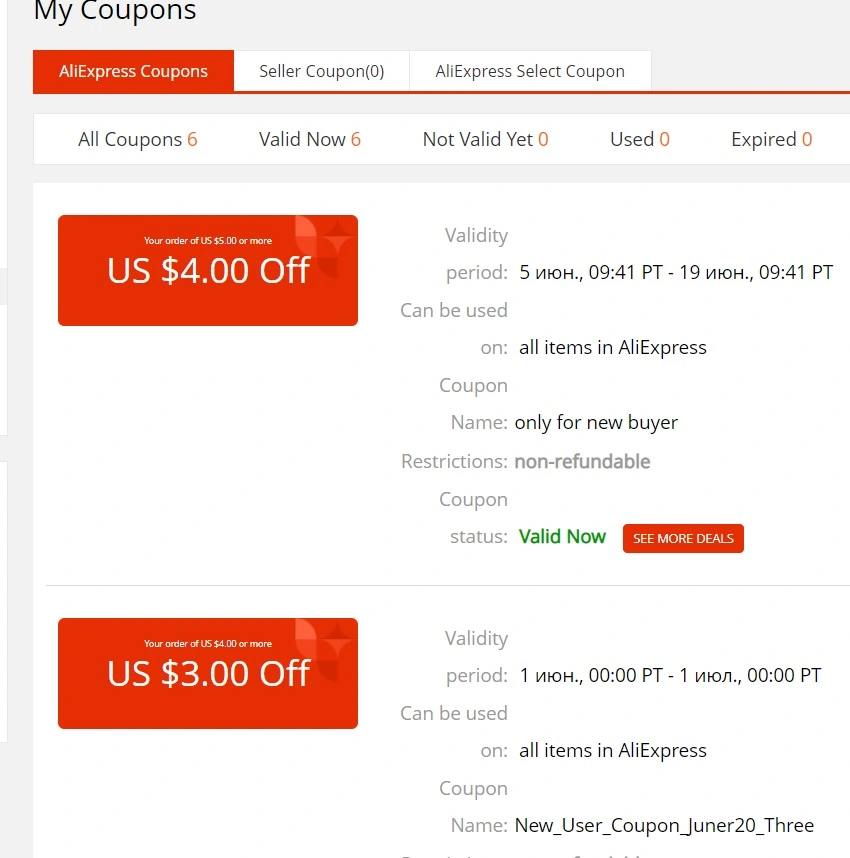Show Not Valid Yet coupons
This screenshot has width=850, height=858.
pos(485,139)
